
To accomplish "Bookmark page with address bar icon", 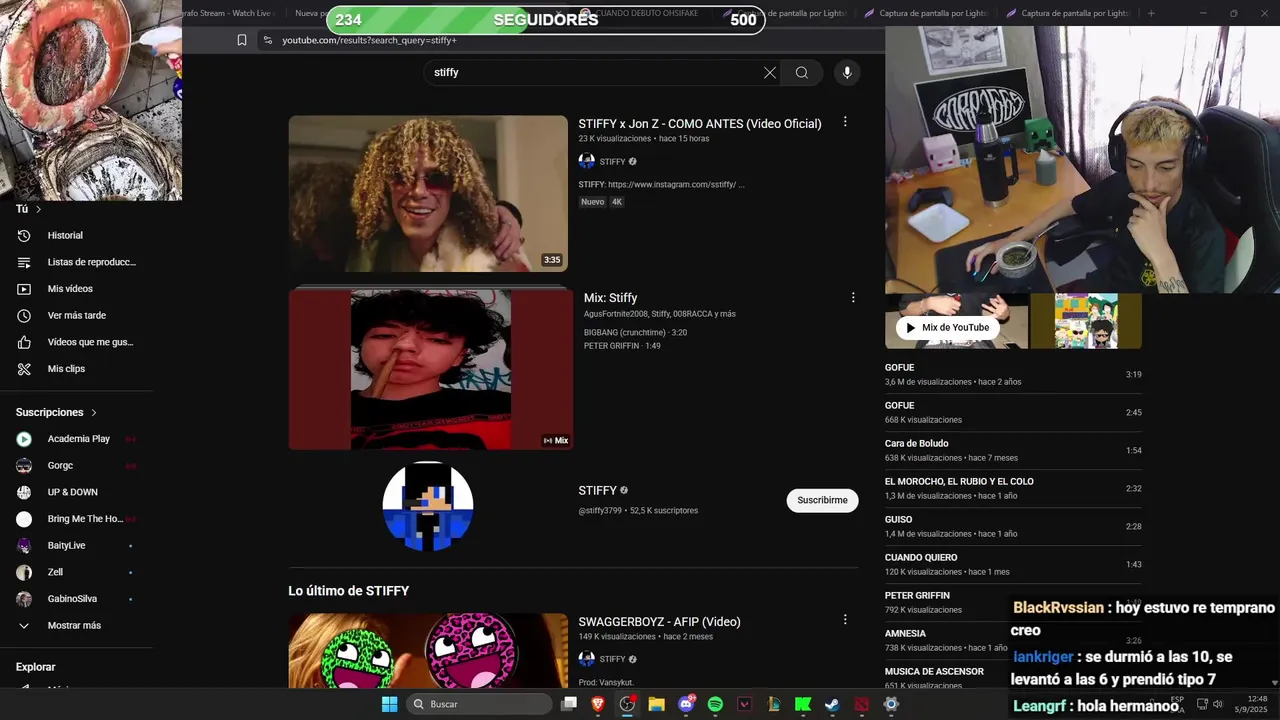I will pos(242,40).
